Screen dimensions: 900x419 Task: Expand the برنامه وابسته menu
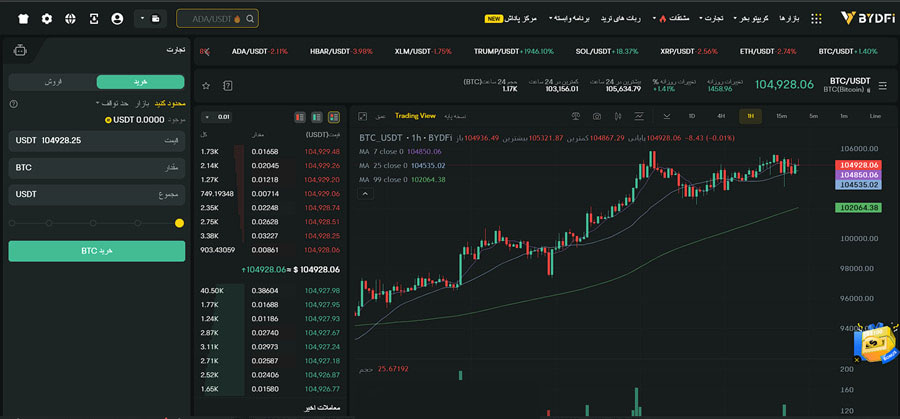[x=570, y=18]
